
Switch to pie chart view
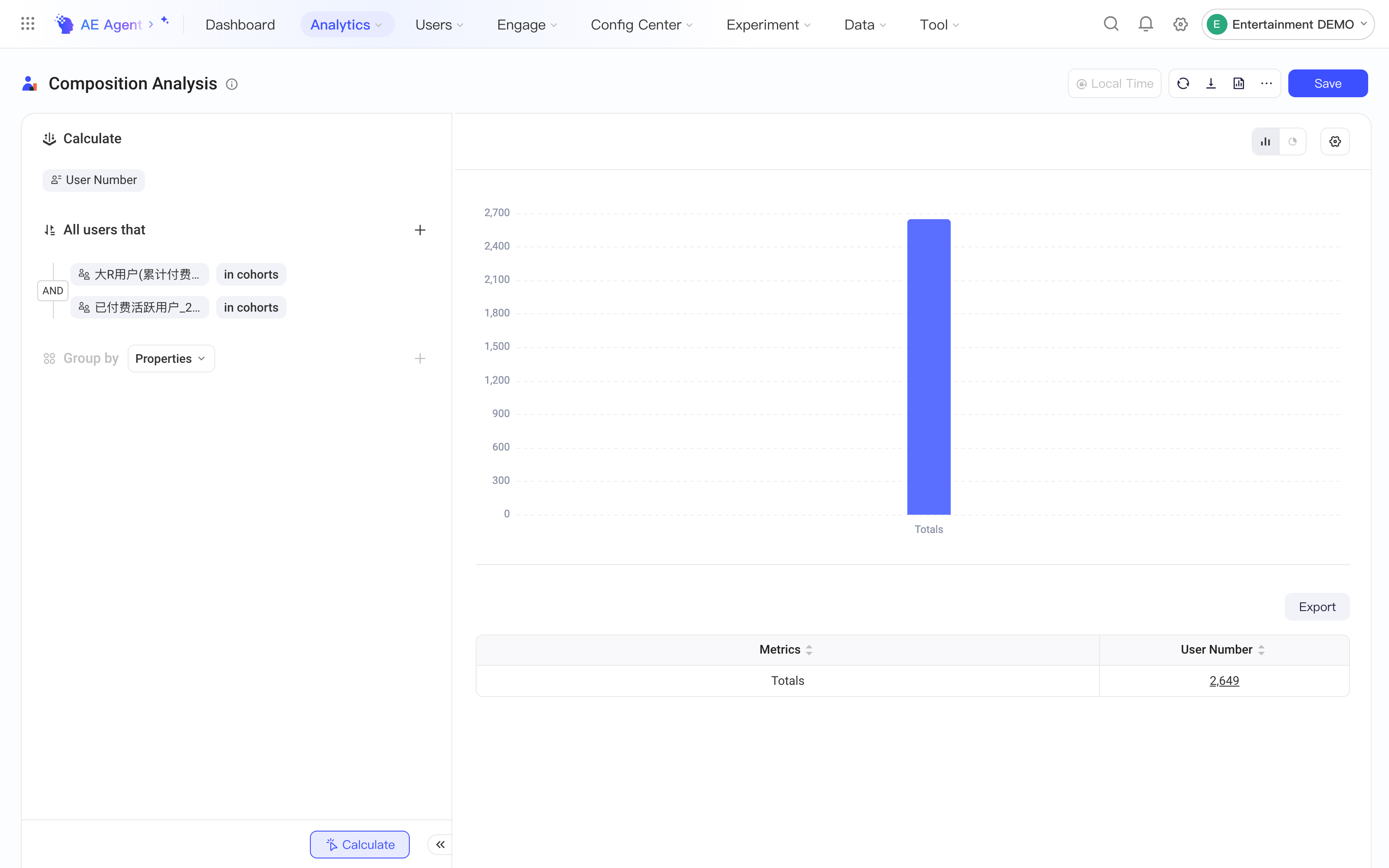1293,142
